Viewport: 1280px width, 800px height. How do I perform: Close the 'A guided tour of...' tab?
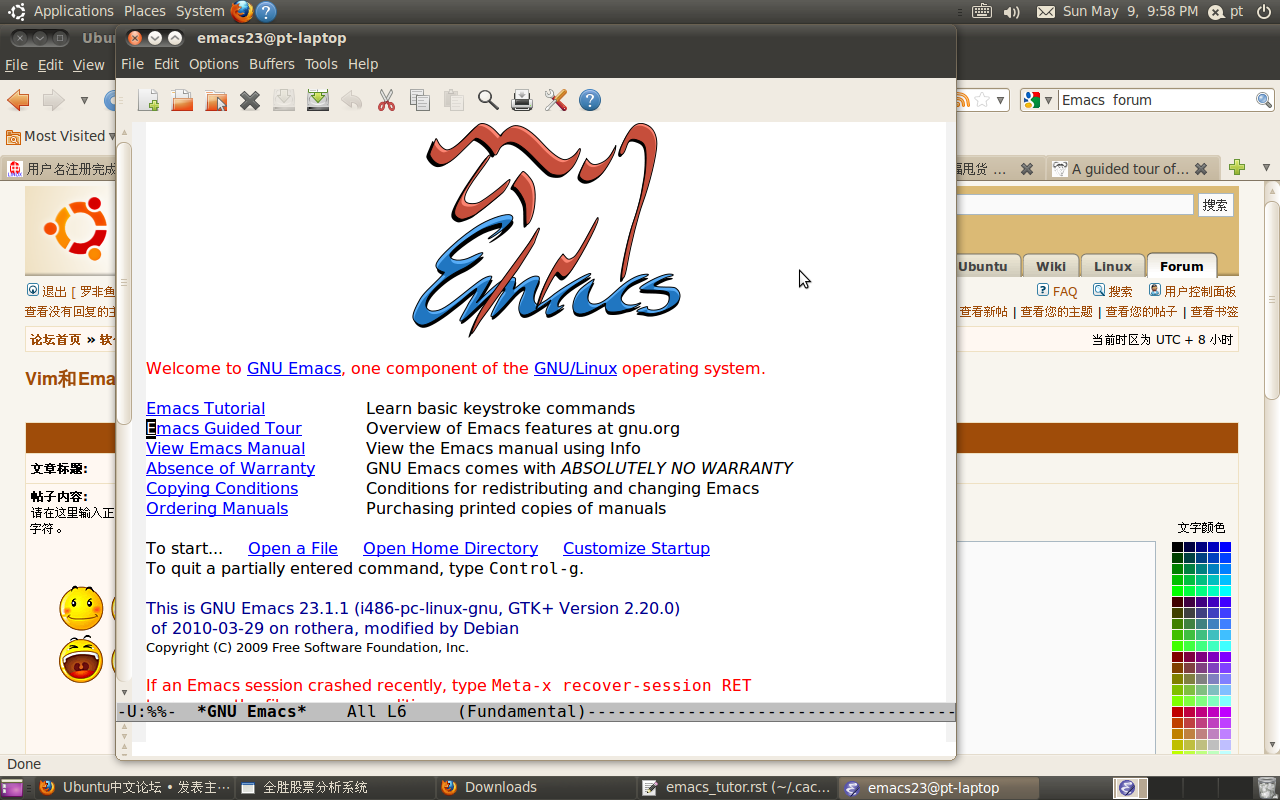pos(1201,169)
